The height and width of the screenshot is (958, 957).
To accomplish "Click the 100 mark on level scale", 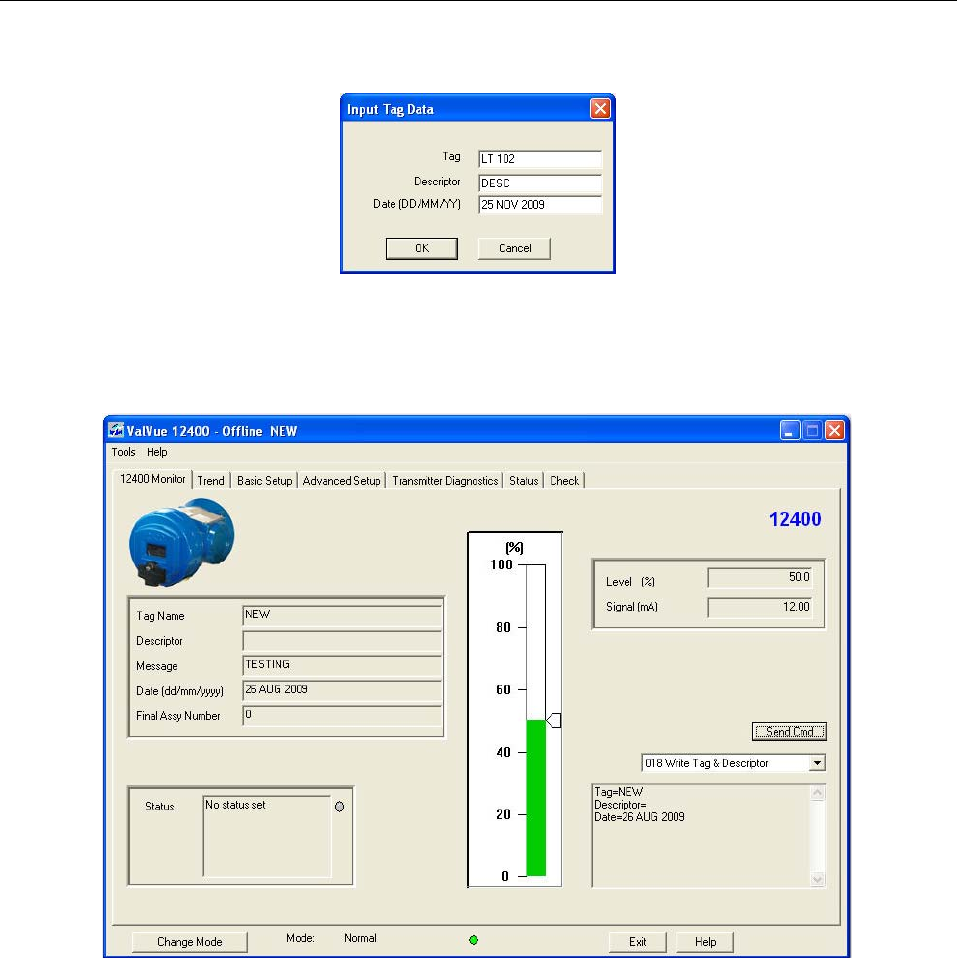I will point(502,565).
